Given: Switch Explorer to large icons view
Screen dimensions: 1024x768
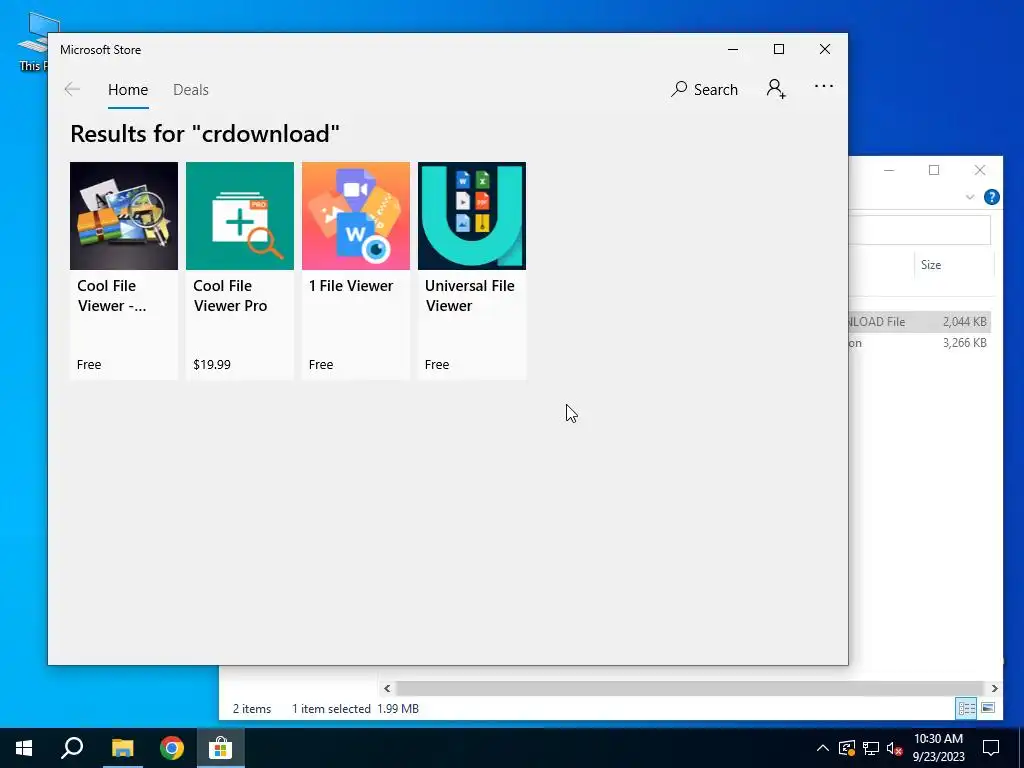Looking at the screenshot, I should pos(988,709).
